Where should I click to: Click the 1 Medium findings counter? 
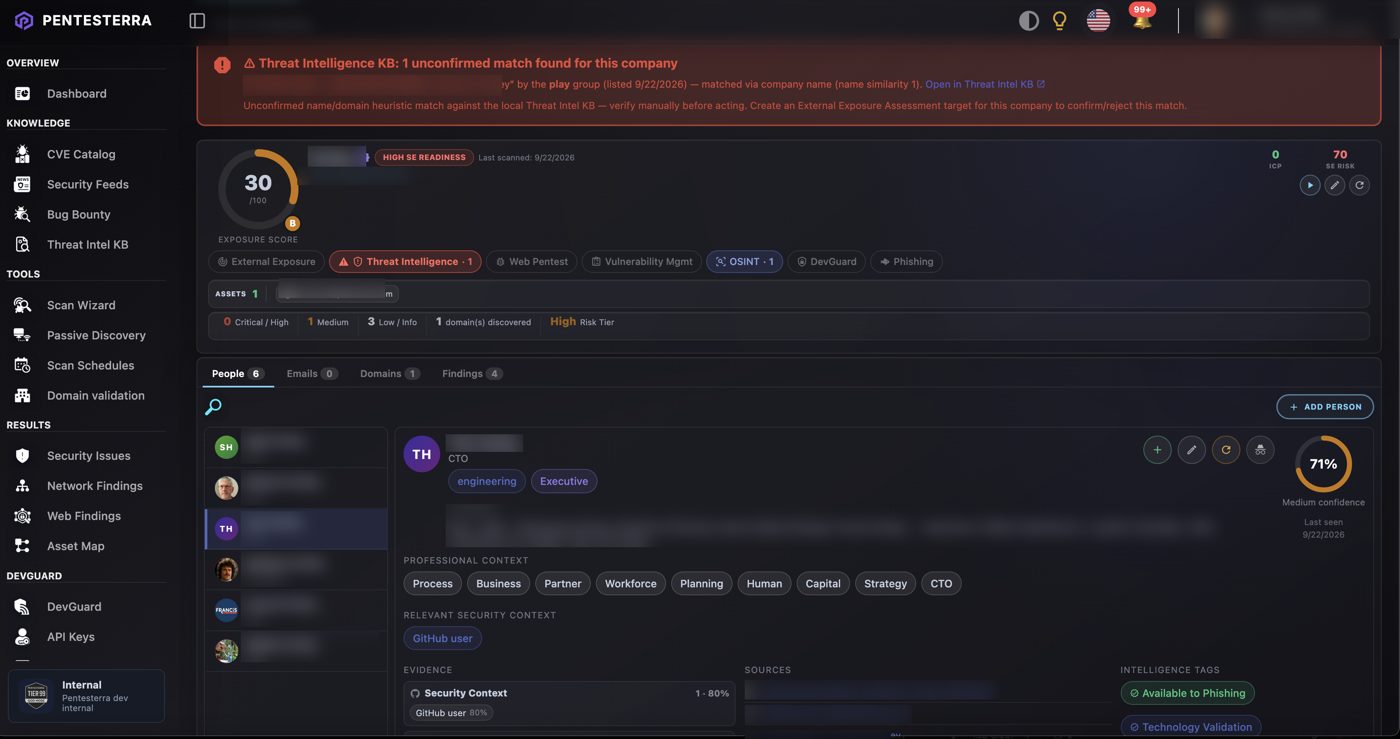(328, 322)
